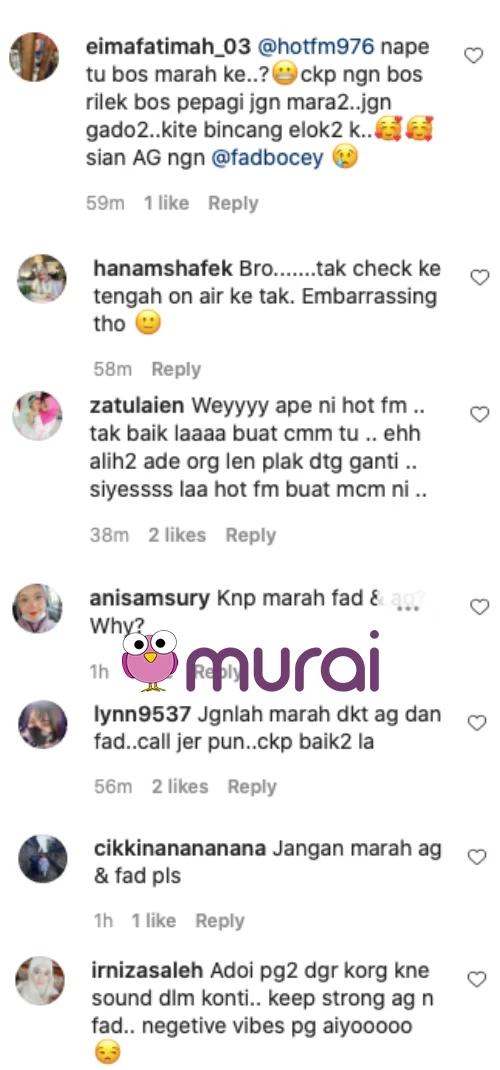The height and width of the screenshot is (1070, 500).
Task: Open the @fadbocey mention link
Action: (x=267, y=158)
